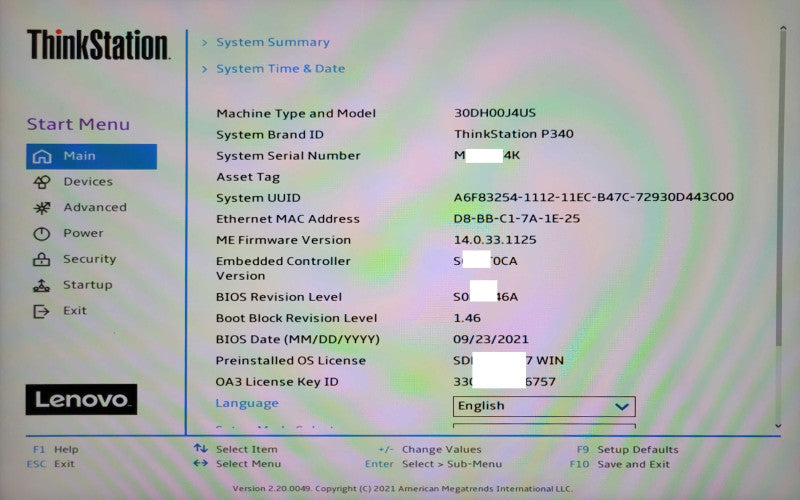800x500 pixels.
Task: Expand the System Summary chevron
Action: coord(205,43)
